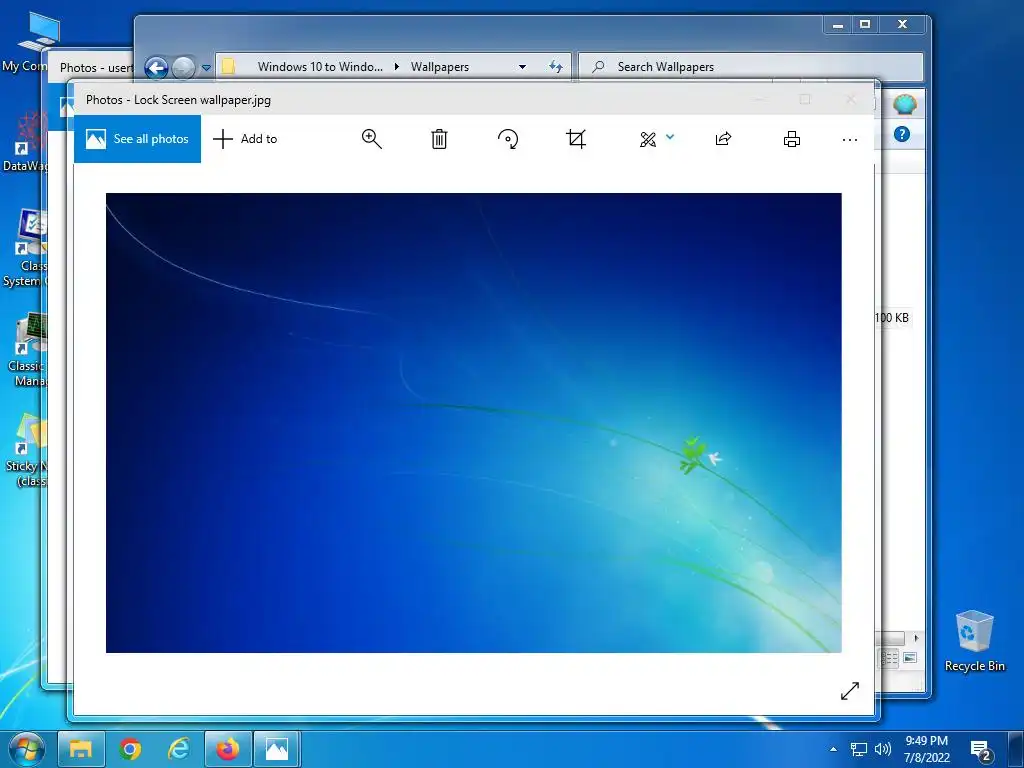Expand Explorer address bar history dropdown
Viewport: 1024px width, 768px height.
522,67
